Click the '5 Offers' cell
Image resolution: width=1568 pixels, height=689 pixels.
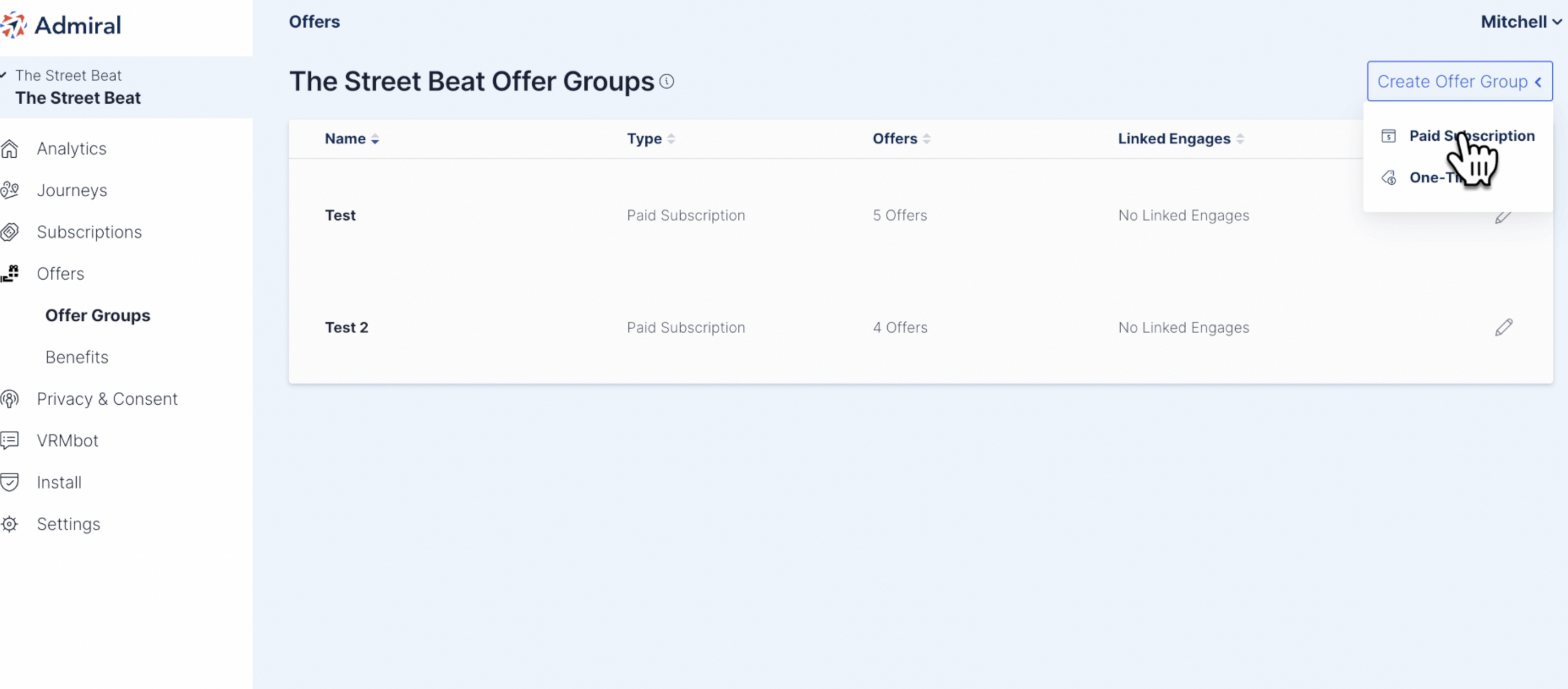[900, 215]
